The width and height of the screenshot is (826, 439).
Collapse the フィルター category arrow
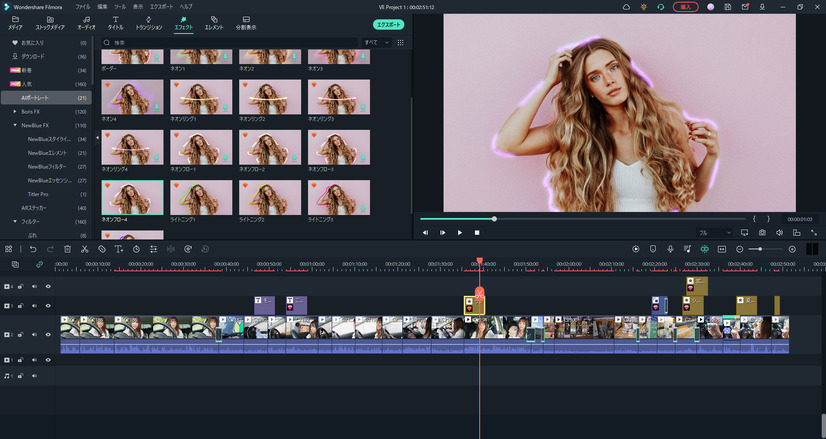(15, 221)
